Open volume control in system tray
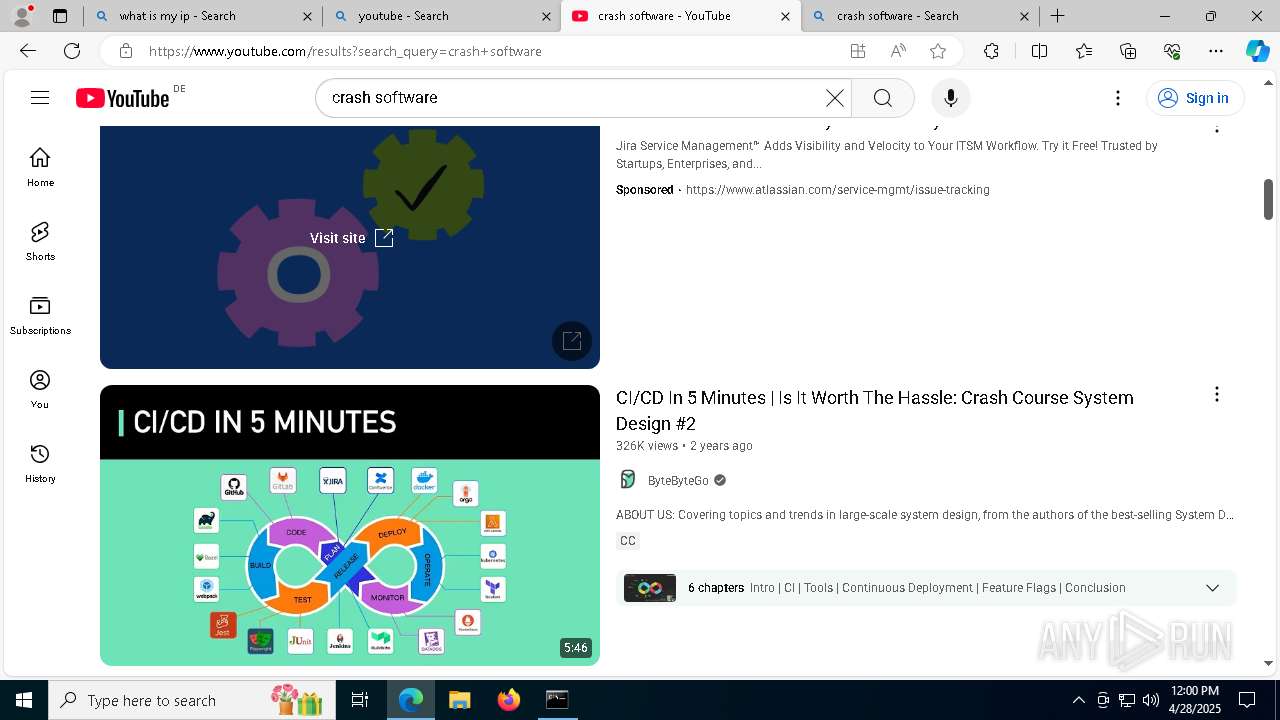This screenshot has height=720, width=1280. point(1151,700)
